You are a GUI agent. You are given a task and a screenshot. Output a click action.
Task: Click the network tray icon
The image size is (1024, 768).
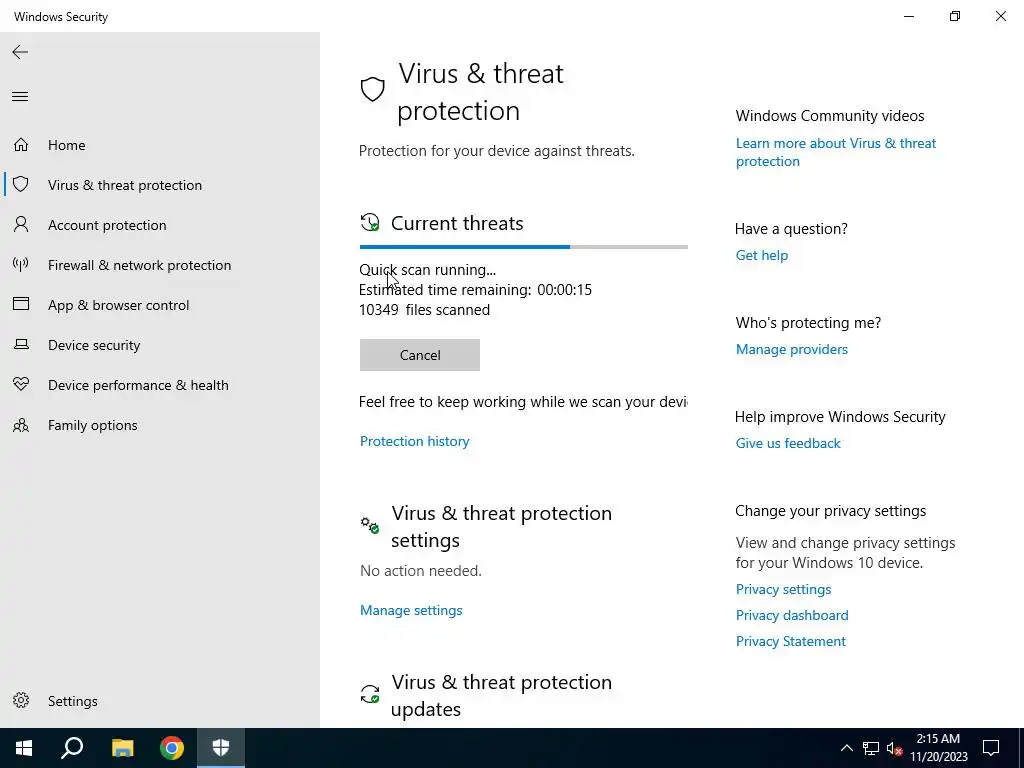pyautogui.click(x=871, y=748)
